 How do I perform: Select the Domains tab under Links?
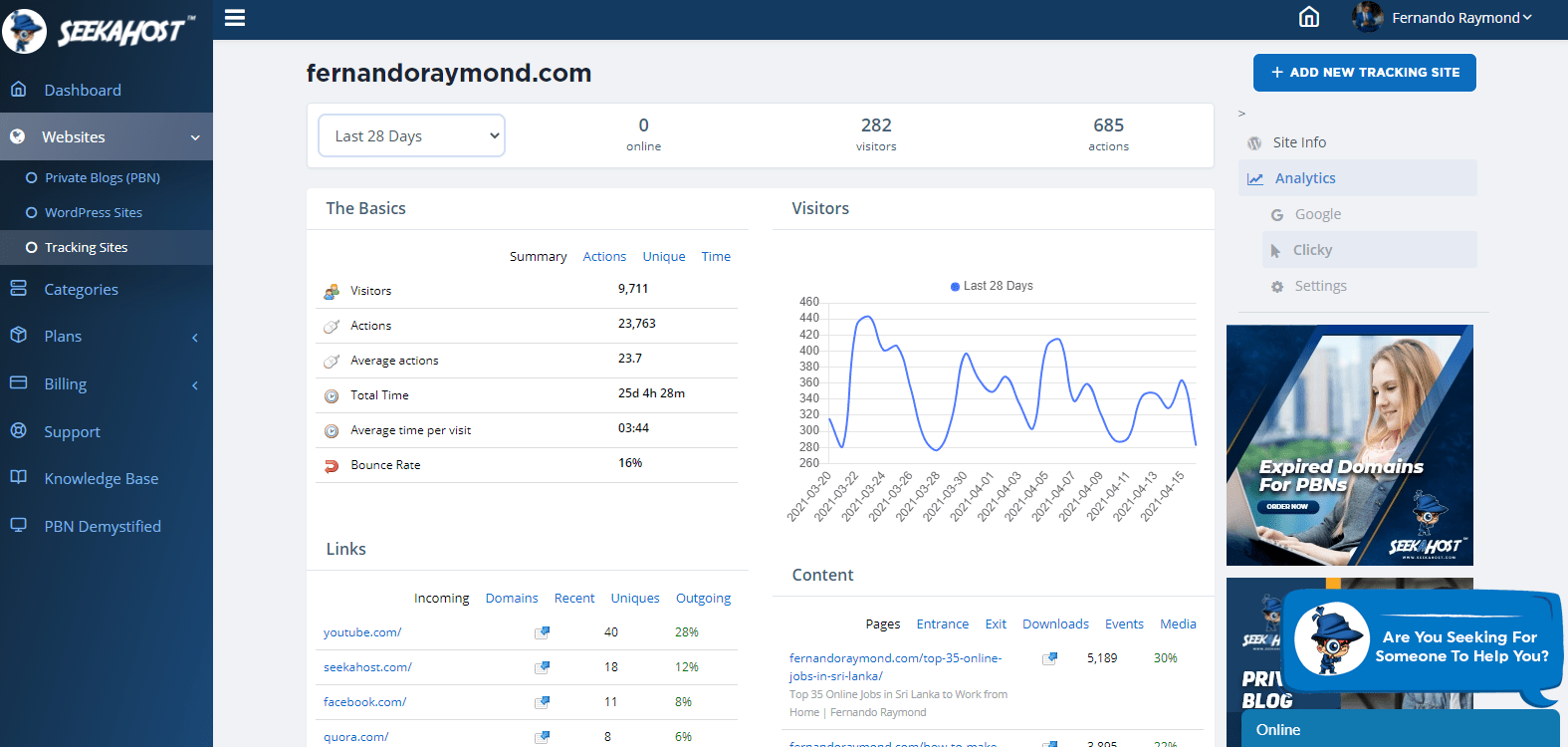click(x=512, y=598)
